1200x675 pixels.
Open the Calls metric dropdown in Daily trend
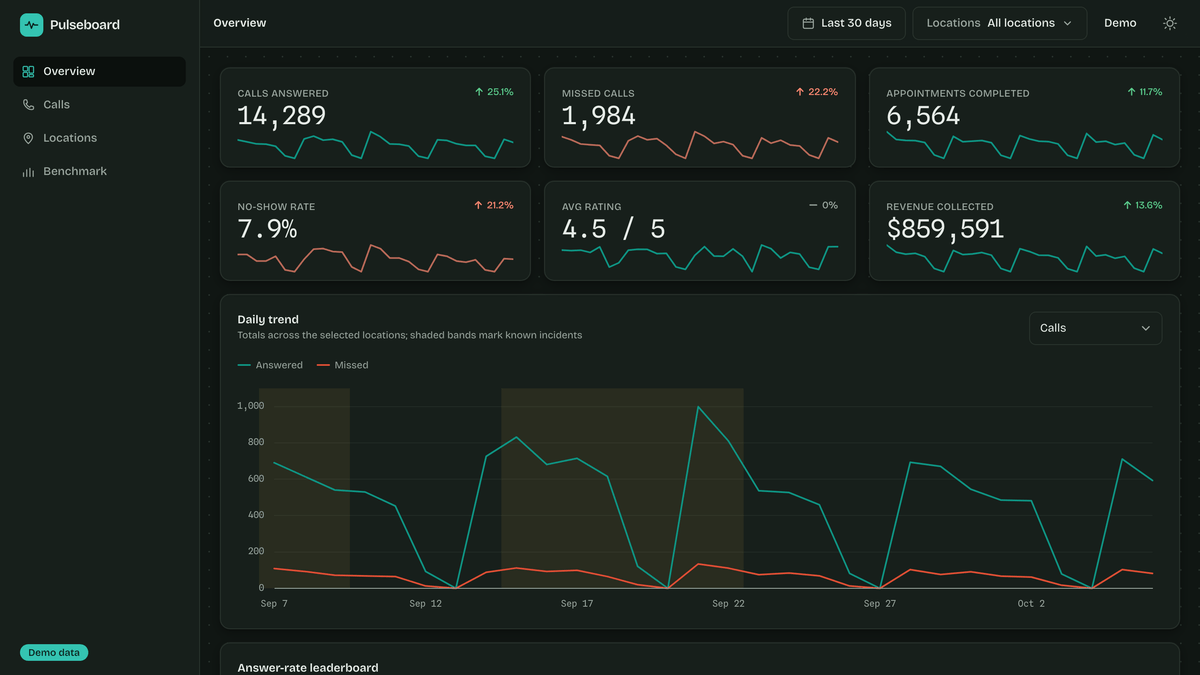click(x=1096, y=328)
